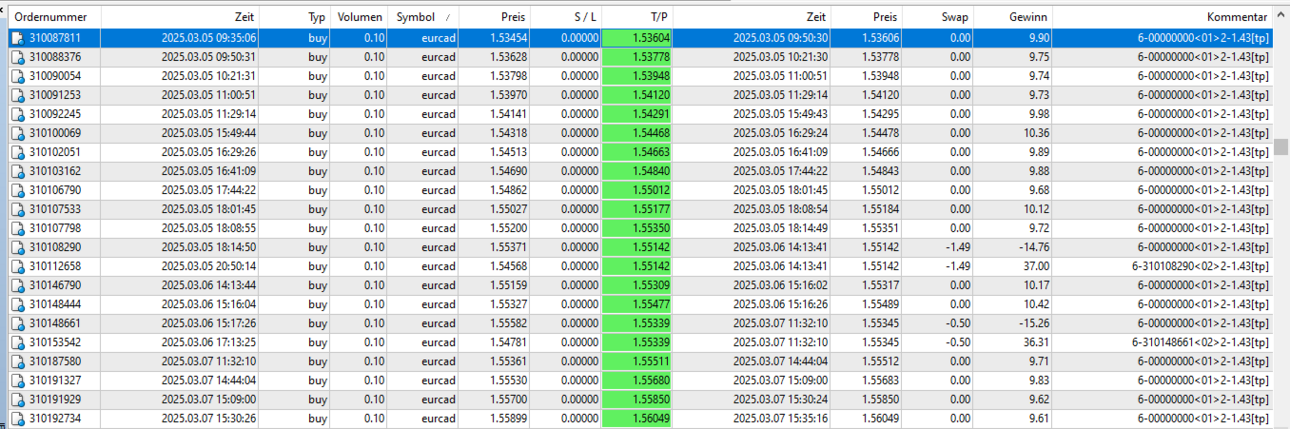Click the loss value -14.76
Image resolution: width=1290 pixels, height=429 pixels.
tap(1032, 247)
